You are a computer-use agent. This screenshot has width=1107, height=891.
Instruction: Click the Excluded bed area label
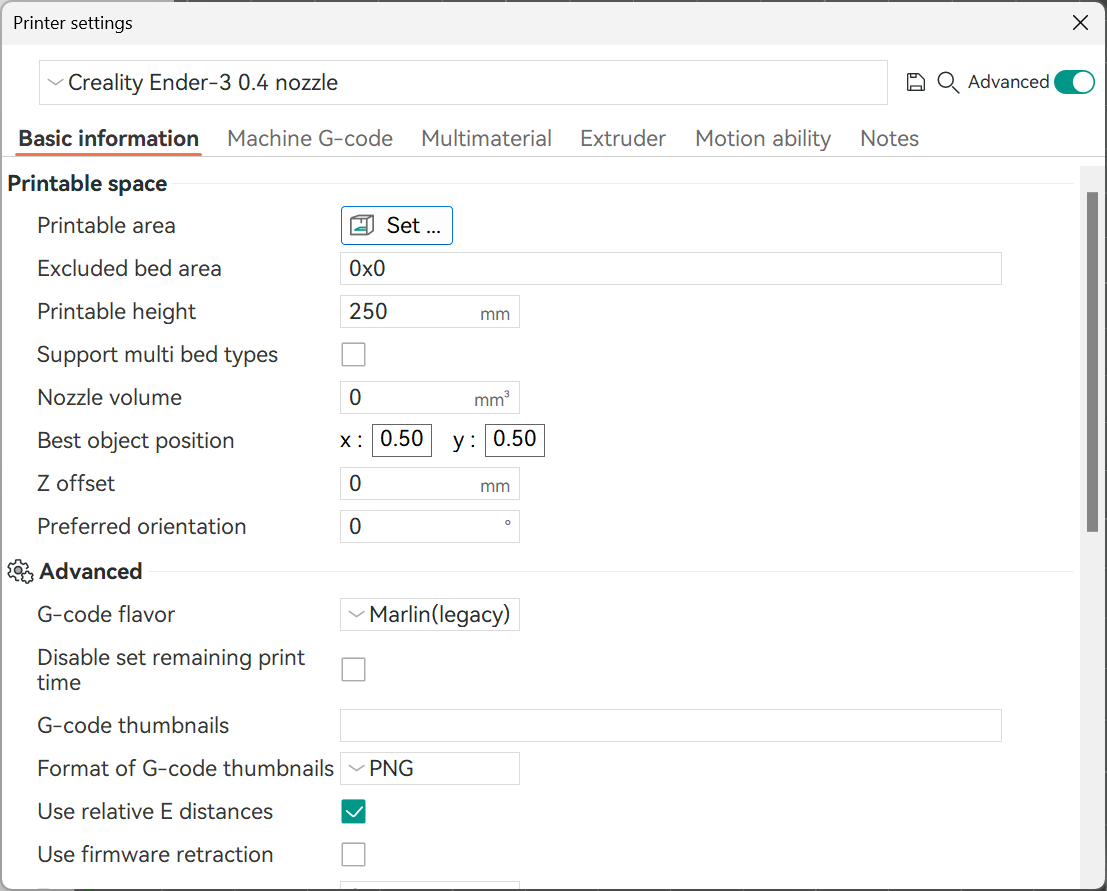click(x=129, y=268)
